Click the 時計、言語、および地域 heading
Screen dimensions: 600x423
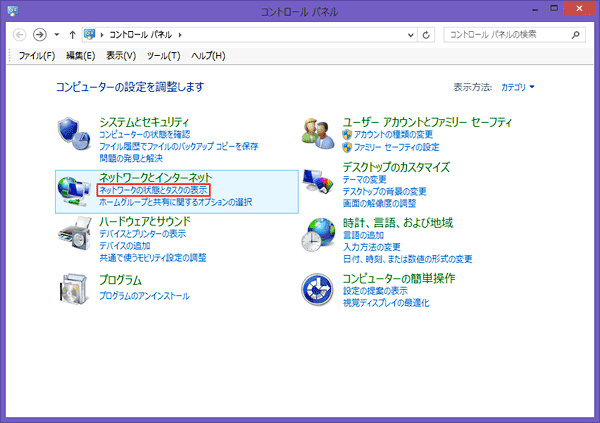pos(398,223)
